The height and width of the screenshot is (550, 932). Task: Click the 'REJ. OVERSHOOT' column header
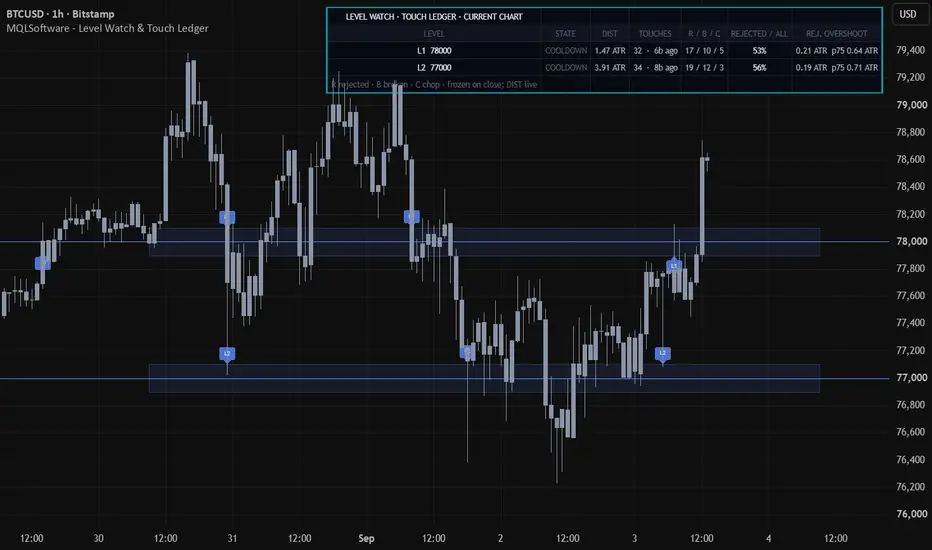(x=836, y=34)
